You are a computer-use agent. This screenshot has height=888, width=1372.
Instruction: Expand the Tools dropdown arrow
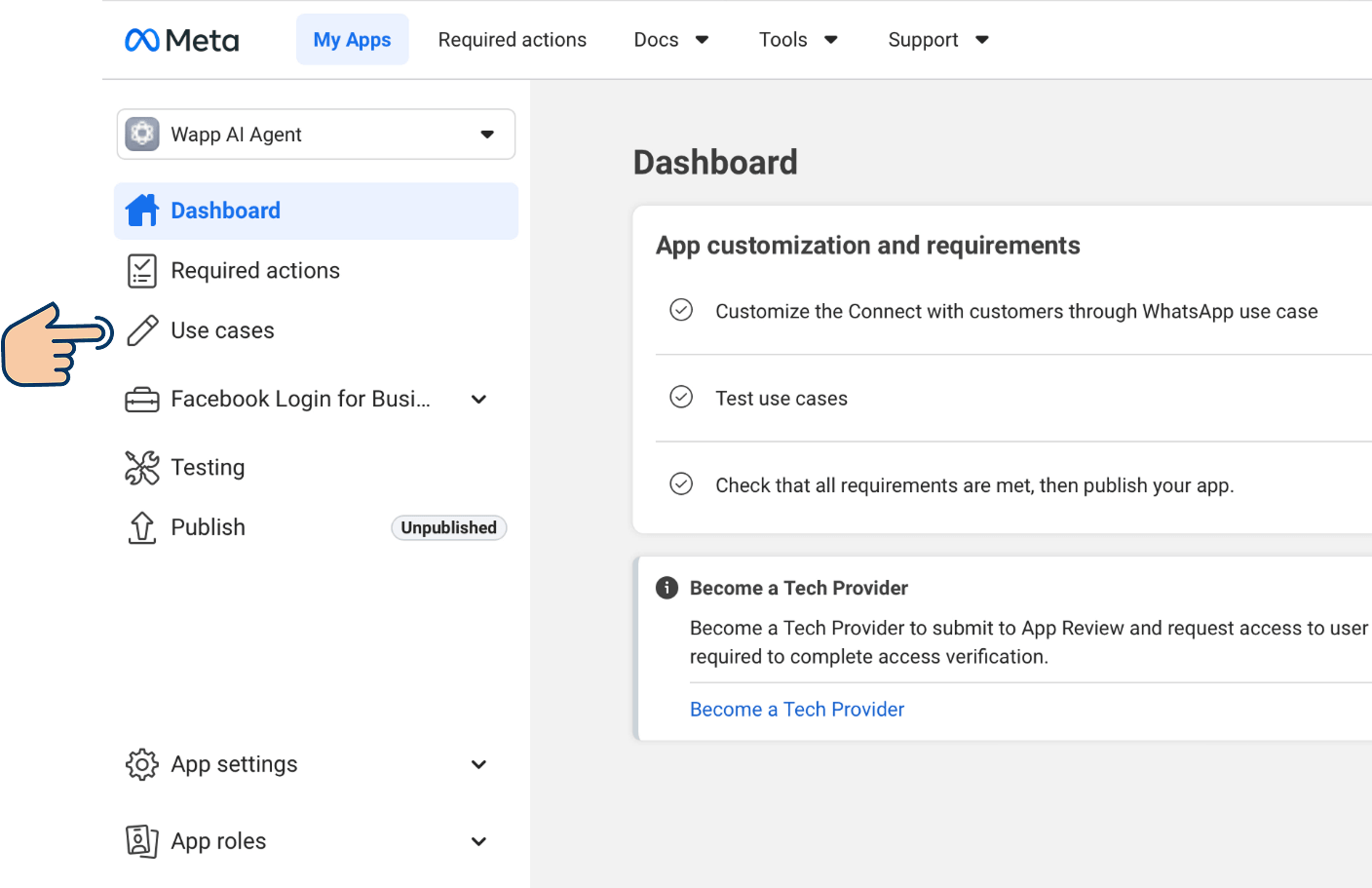click(831, 40)
